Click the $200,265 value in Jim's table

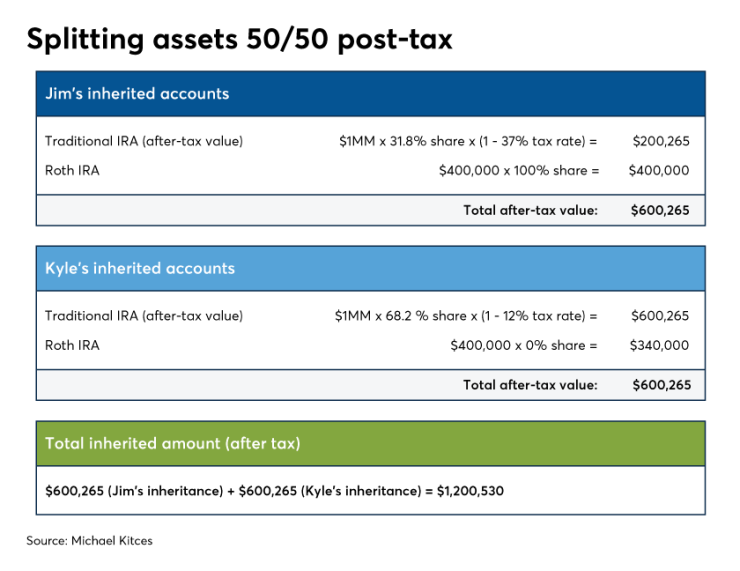[660, 142]
